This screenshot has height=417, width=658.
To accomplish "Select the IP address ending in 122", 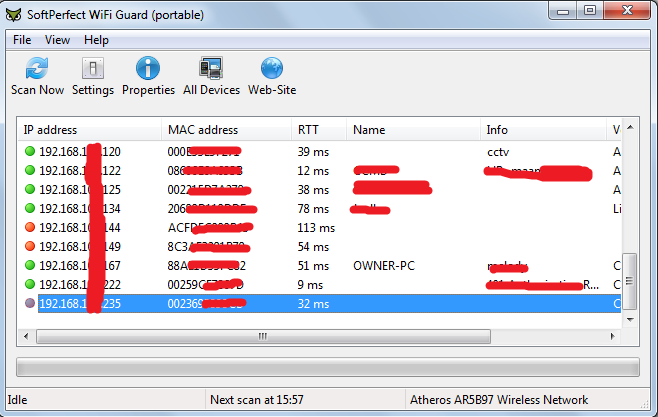I will click(x=80, y=171).
